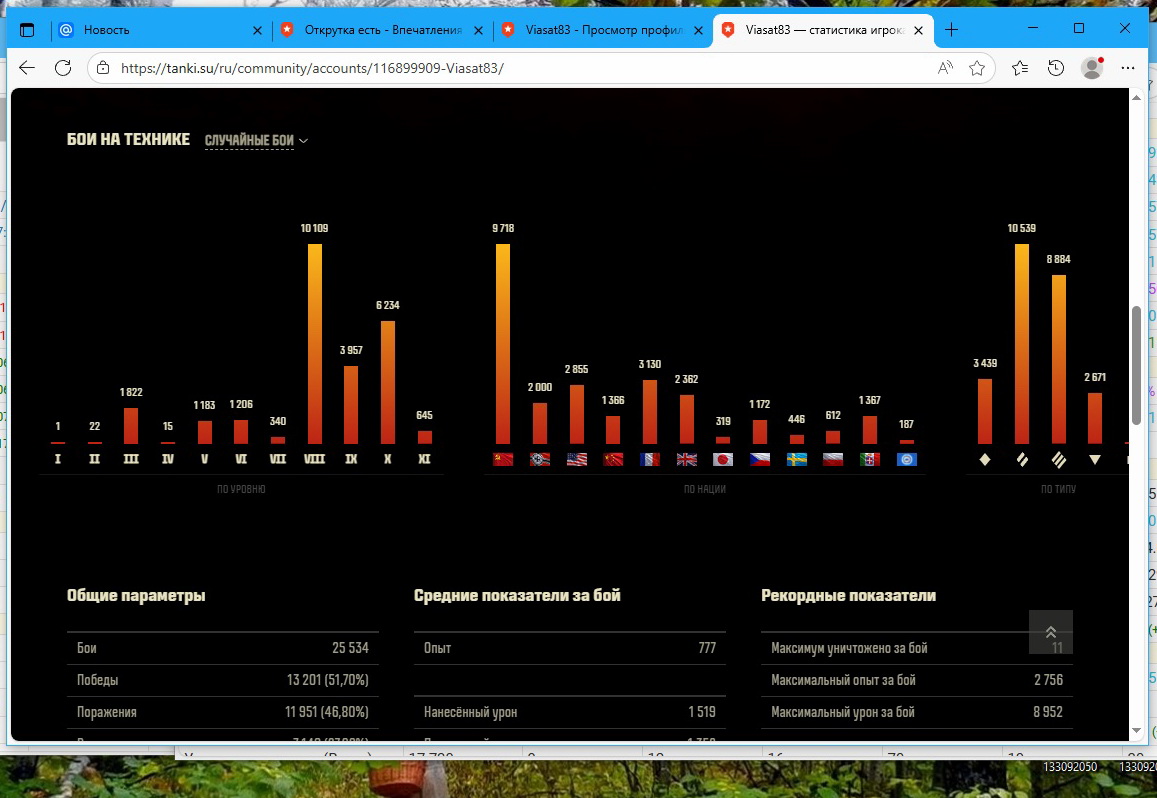Open a new browser tab
Screen dimensions: 1157x798
951,30
